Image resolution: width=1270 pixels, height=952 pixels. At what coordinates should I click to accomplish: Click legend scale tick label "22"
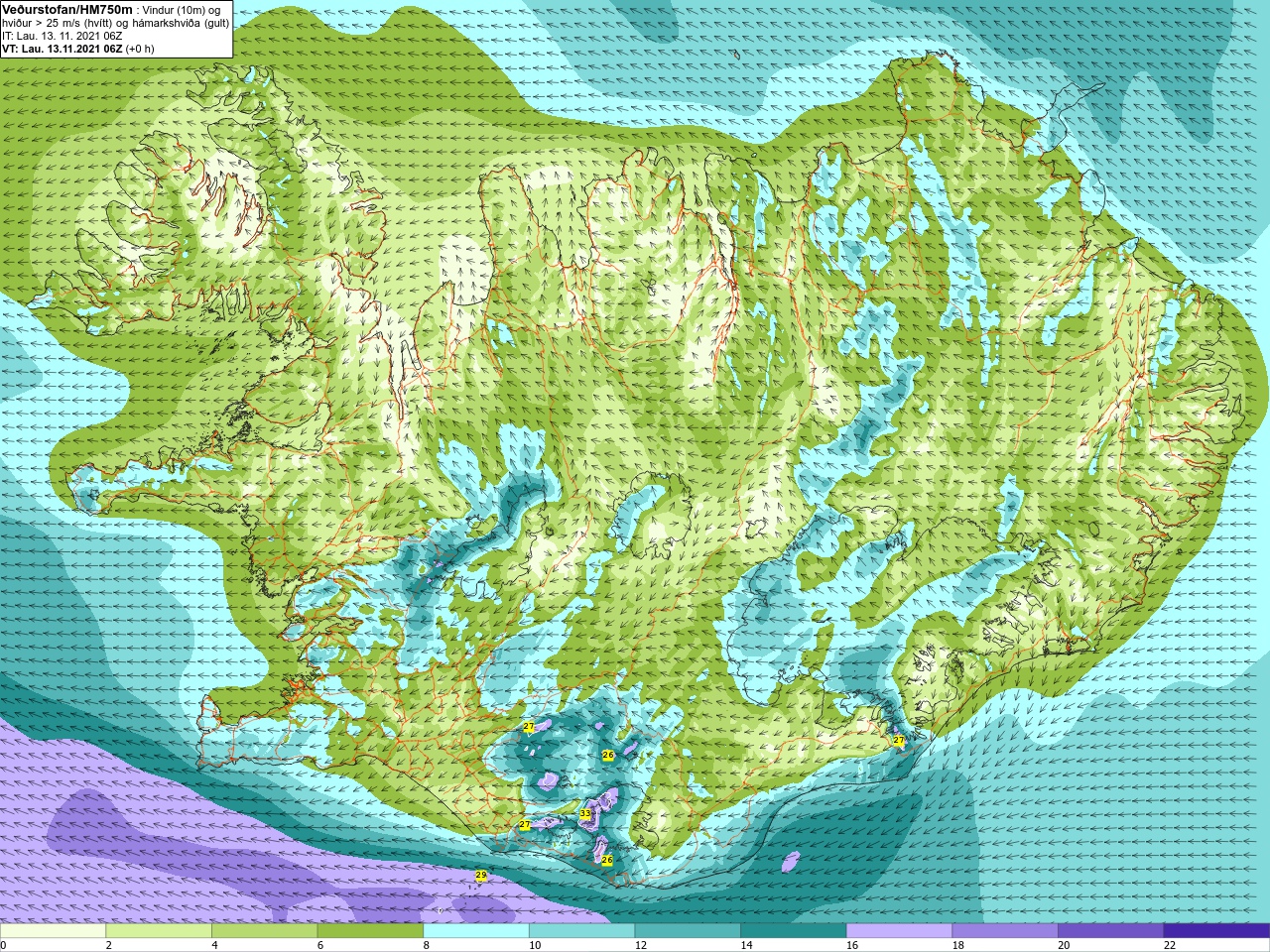(1170, 945)
